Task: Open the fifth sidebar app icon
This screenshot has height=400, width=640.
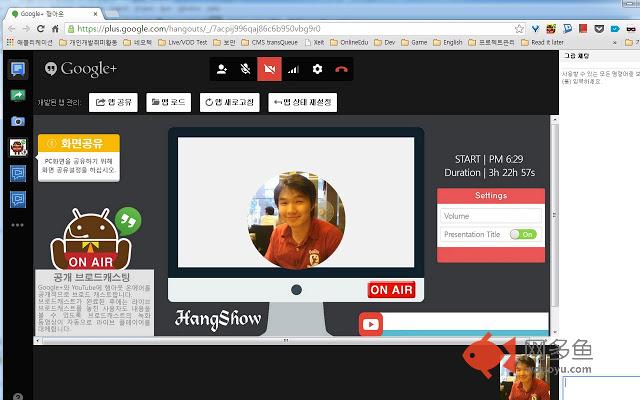Action: point(18,173)
